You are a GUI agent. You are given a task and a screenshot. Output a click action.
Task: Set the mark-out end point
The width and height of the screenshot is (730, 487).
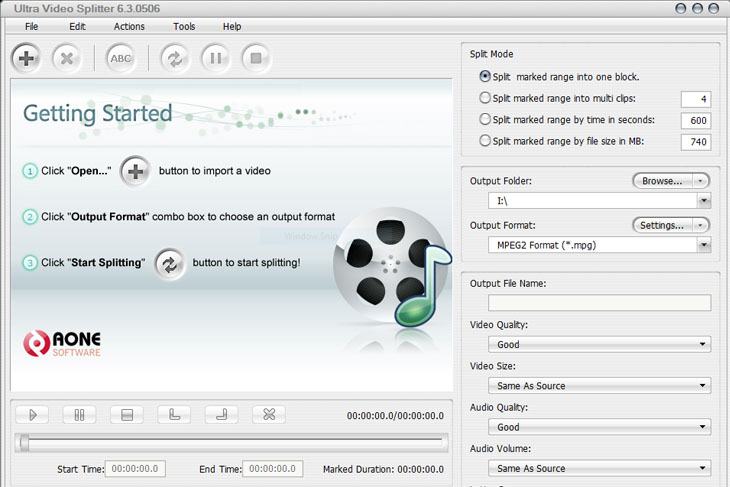(x=222, y=414)
